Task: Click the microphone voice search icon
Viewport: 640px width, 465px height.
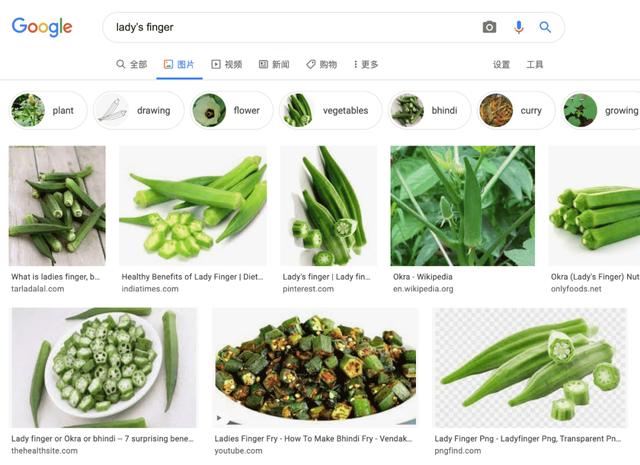Action: (518, 28)
